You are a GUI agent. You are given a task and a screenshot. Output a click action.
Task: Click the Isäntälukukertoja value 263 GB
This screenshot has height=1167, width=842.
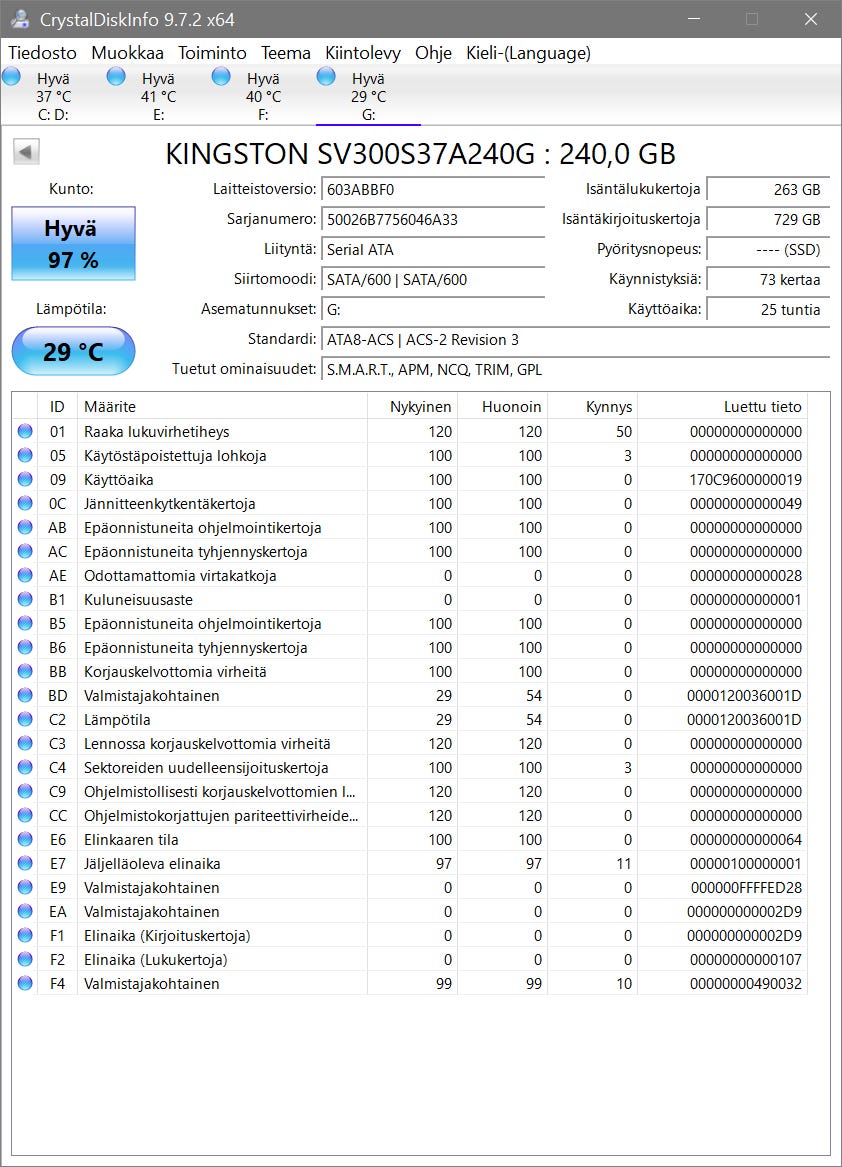[768, 189]
